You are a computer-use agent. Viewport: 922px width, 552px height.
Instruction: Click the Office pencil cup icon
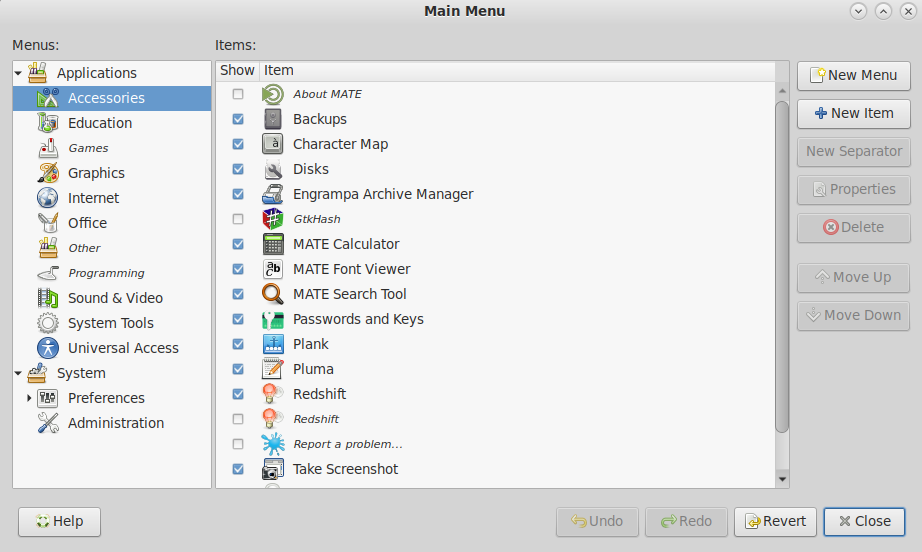coord(48,223)
